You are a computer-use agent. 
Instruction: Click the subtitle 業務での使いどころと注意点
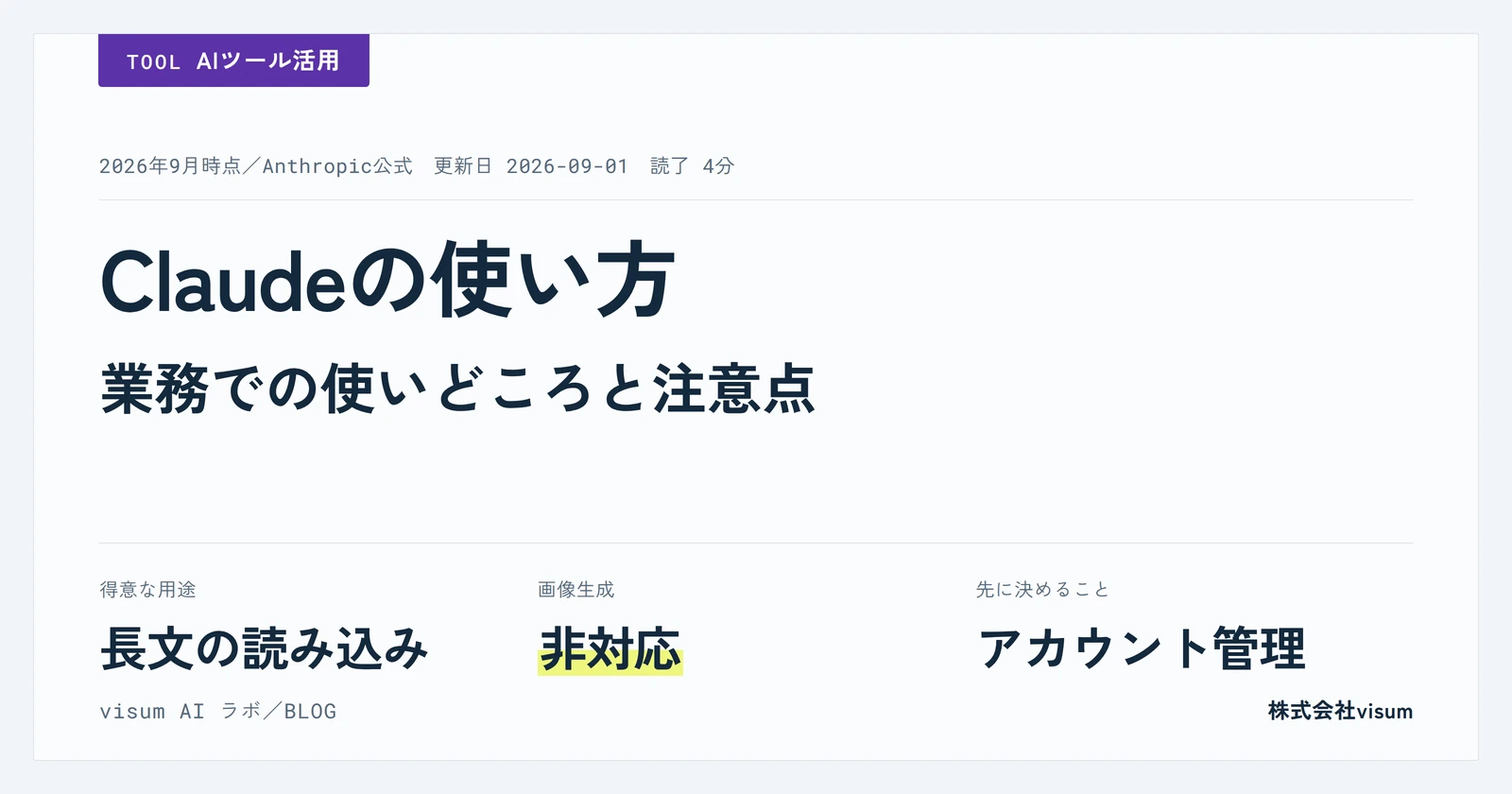click(457, 388)
